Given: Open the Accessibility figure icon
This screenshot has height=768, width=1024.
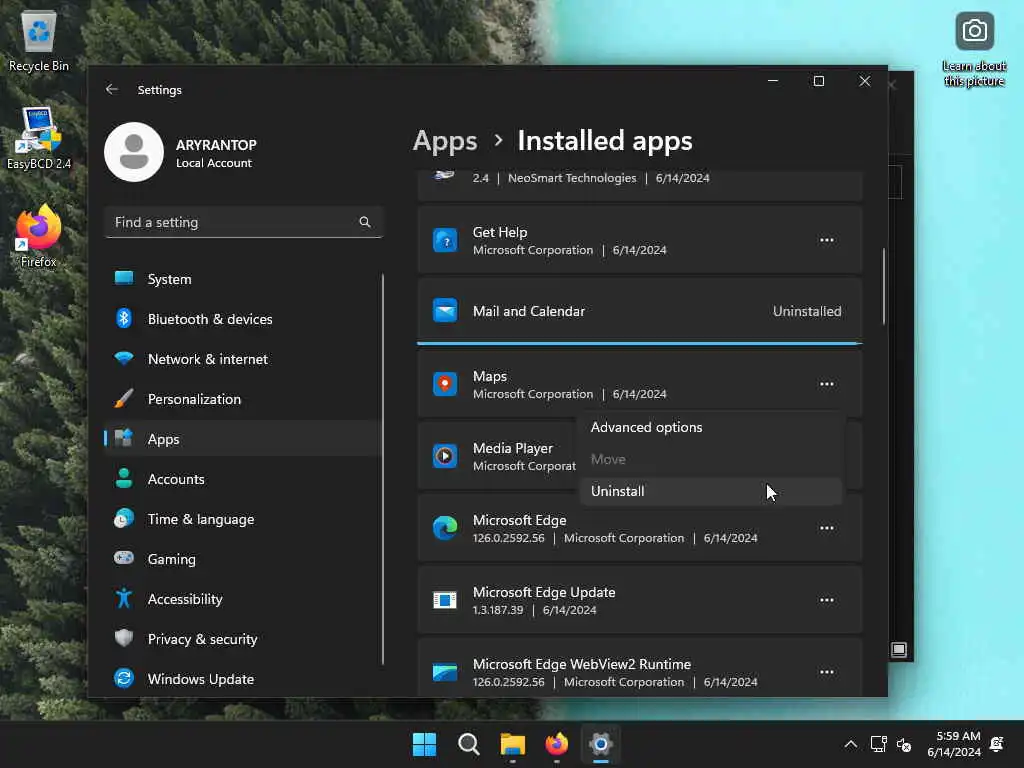Looking at the screenshot, I should 123,598.
